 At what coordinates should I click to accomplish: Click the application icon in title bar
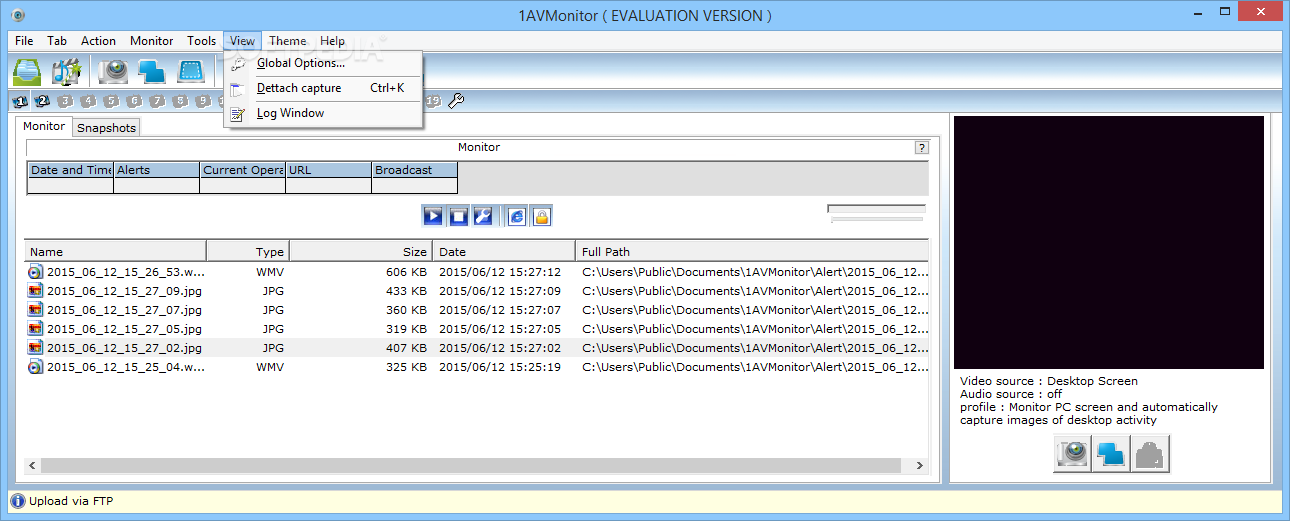point(16,15)
